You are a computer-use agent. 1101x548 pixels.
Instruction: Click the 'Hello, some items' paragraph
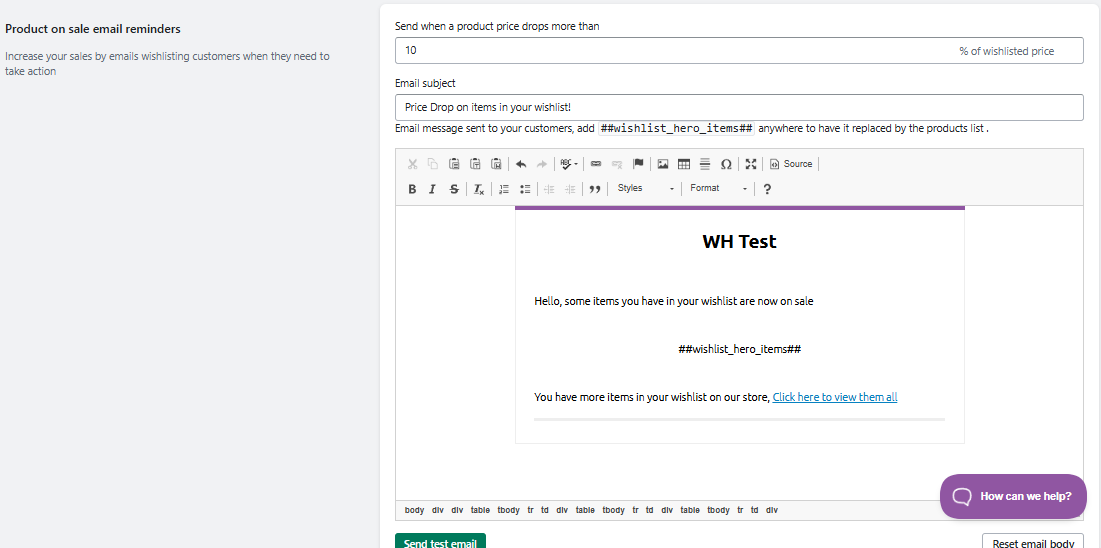pos(673,301)
